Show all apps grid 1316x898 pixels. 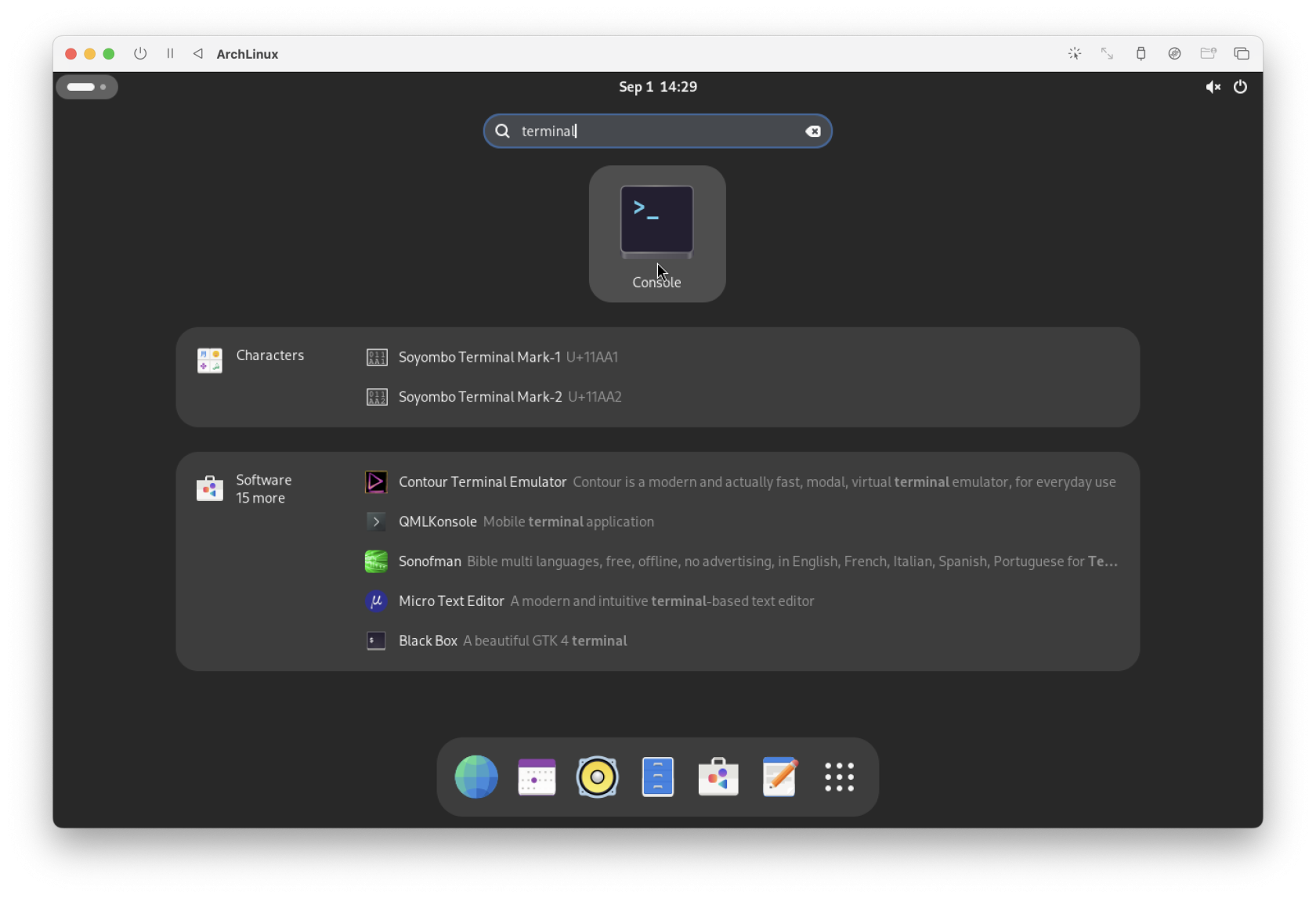pos(840,777)
